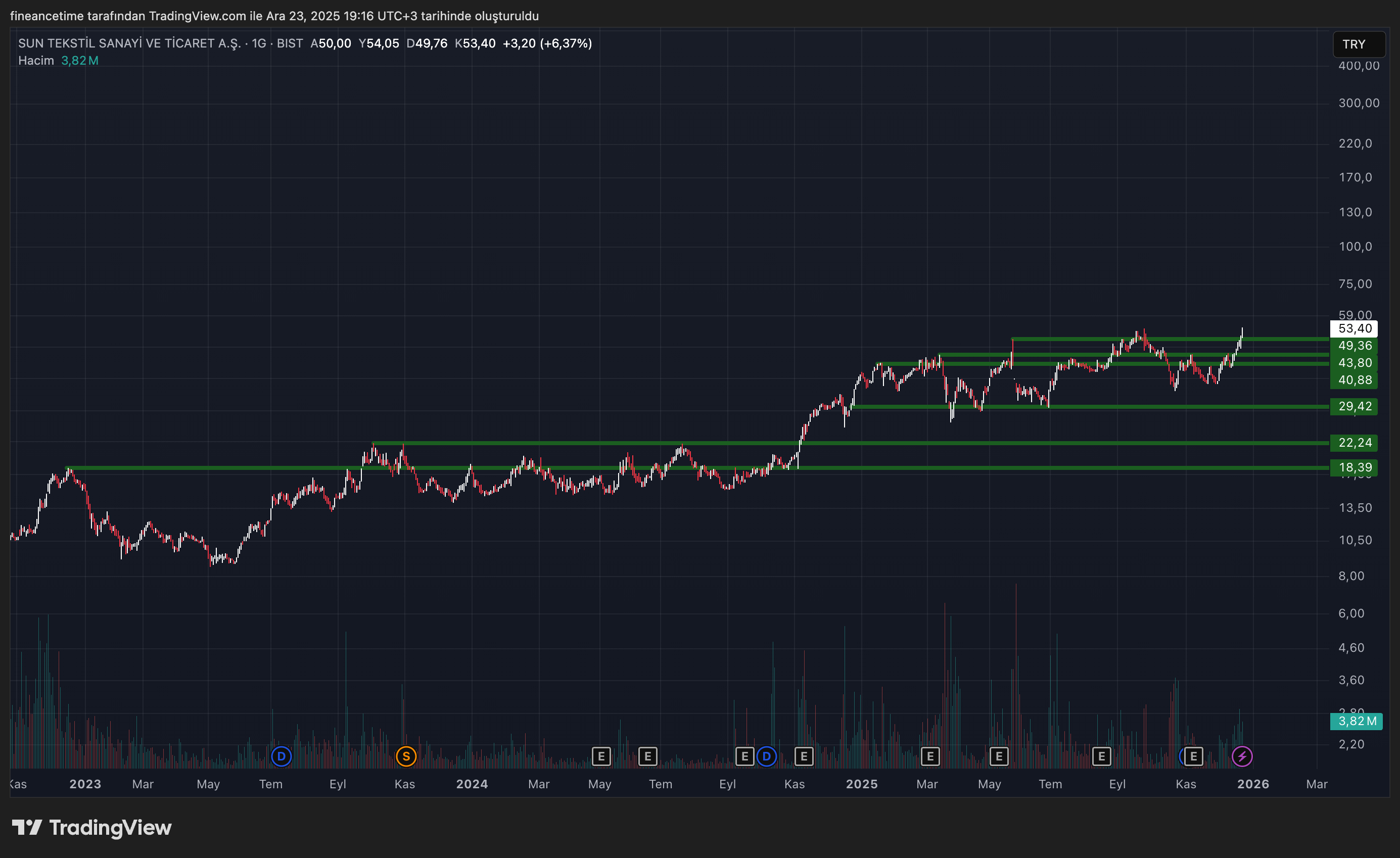Click the blue D marker before Kas 2024
This screenshot has width=1400, height=858.
tap(767, 756)
